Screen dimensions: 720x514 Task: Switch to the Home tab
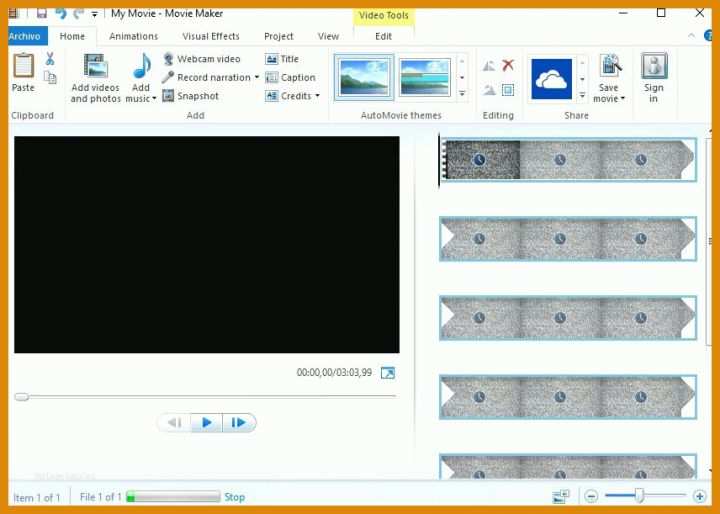coord(72,36)
